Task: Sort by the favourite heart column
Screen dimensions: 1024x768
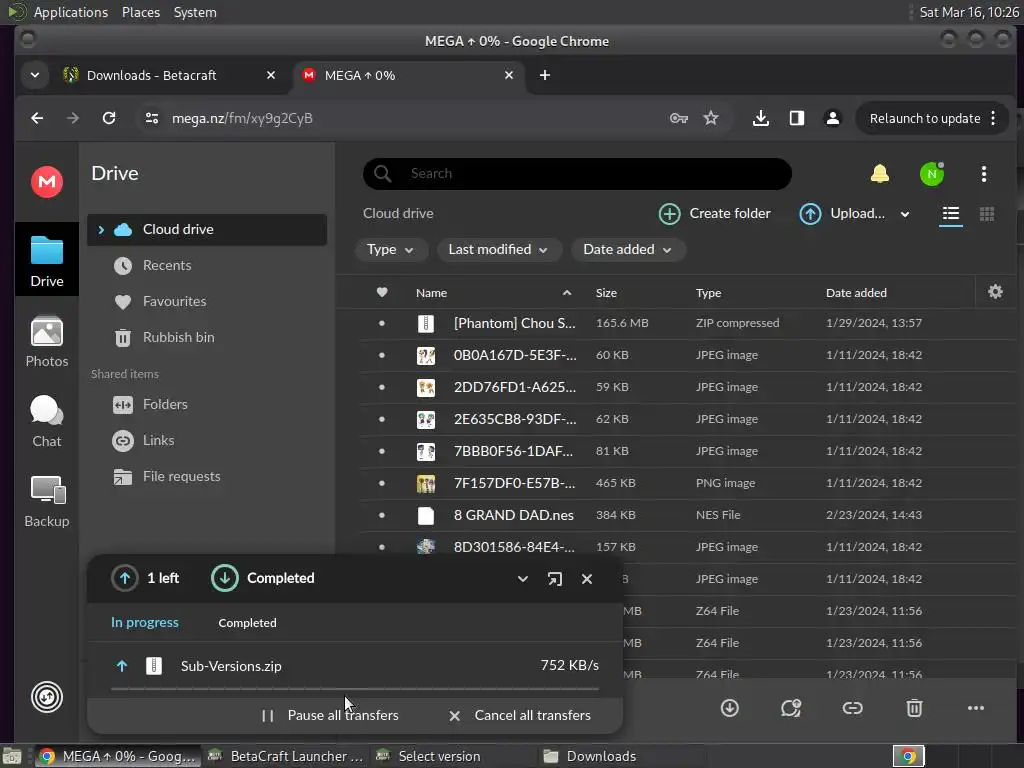Action: coord(382,292)
